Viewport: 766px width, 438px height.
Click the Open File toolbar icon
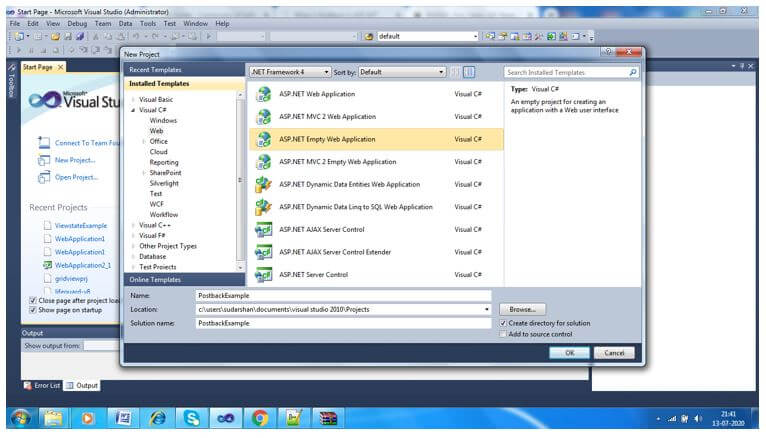pyautogui.click(x=55, y=36)
